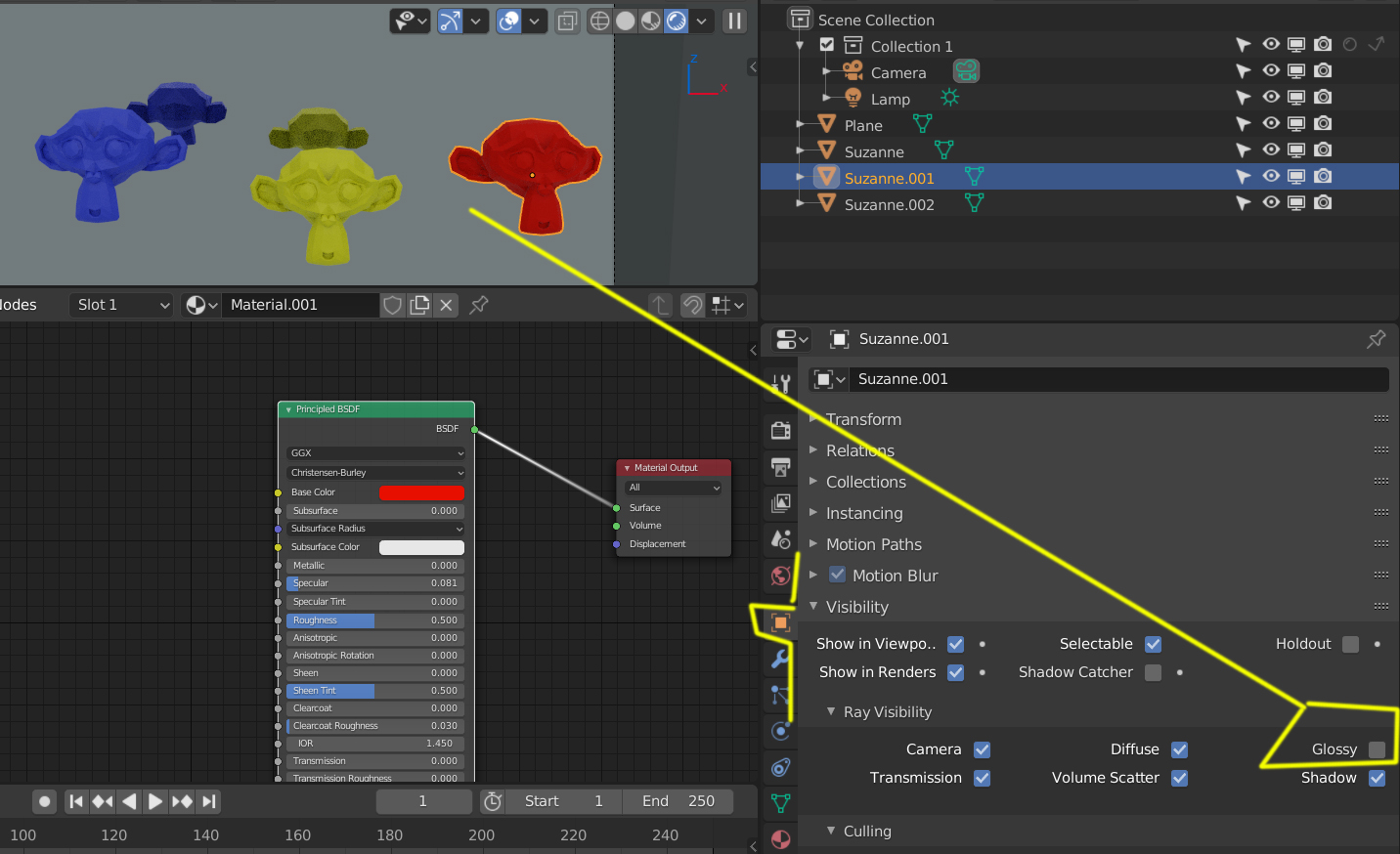Toggle auto keying record button

click(44, 801)
